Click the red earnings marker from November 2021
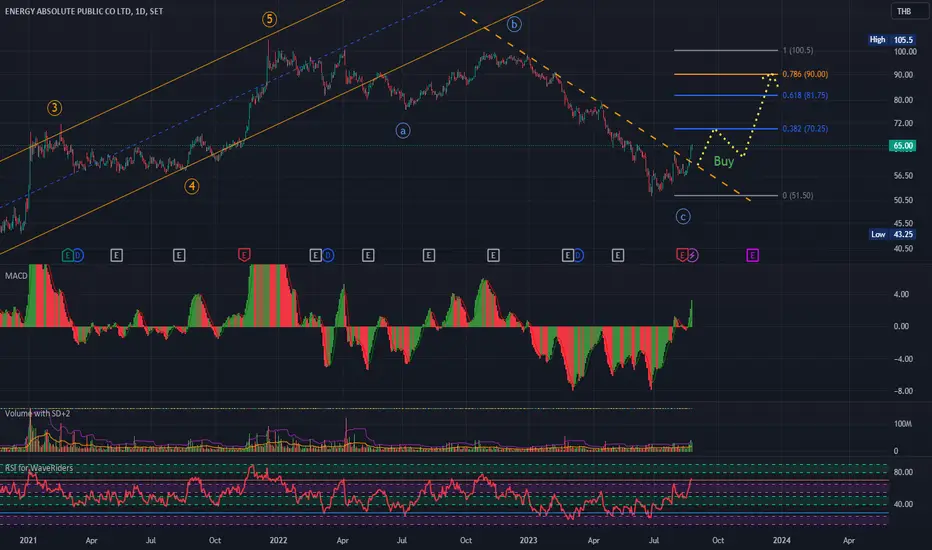 [244, 256]
